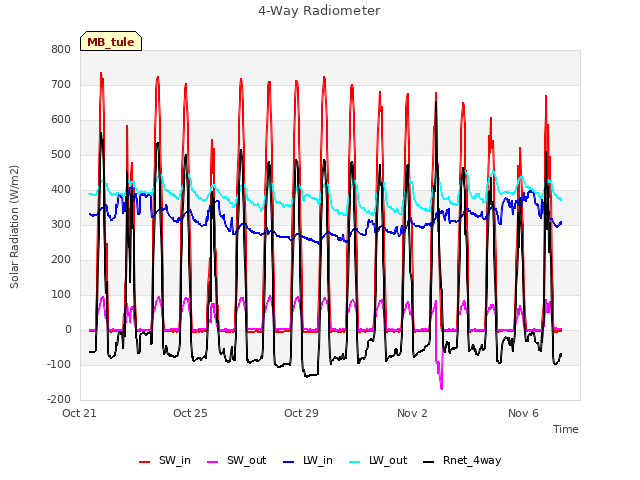Click the black Rnet_4way legend swatch
The height and width of the screenshot is (480, 640).
pyautogui.click(x=429, y=462)
